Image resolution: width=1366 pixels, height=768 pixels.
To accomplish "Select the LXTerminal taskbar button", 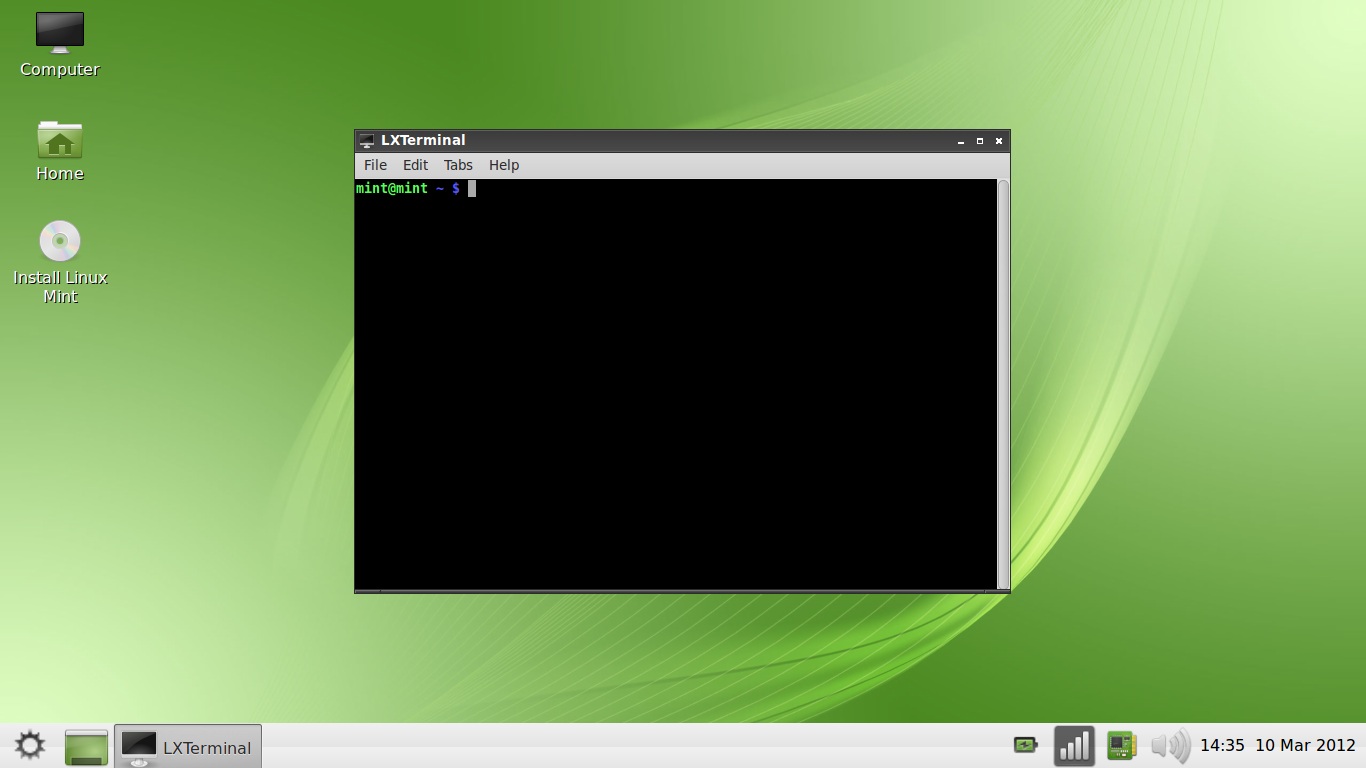I will (188, 746).
